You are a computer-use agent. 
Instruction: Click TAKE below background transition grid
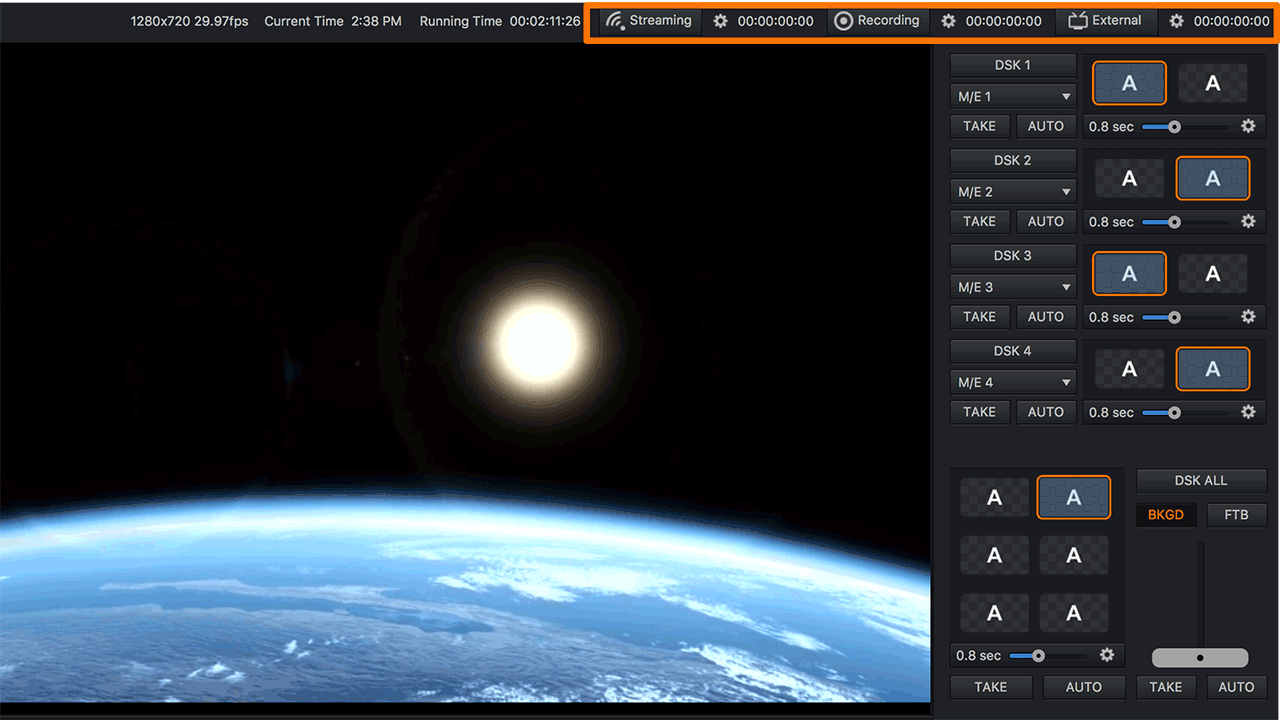pos(991,687)
